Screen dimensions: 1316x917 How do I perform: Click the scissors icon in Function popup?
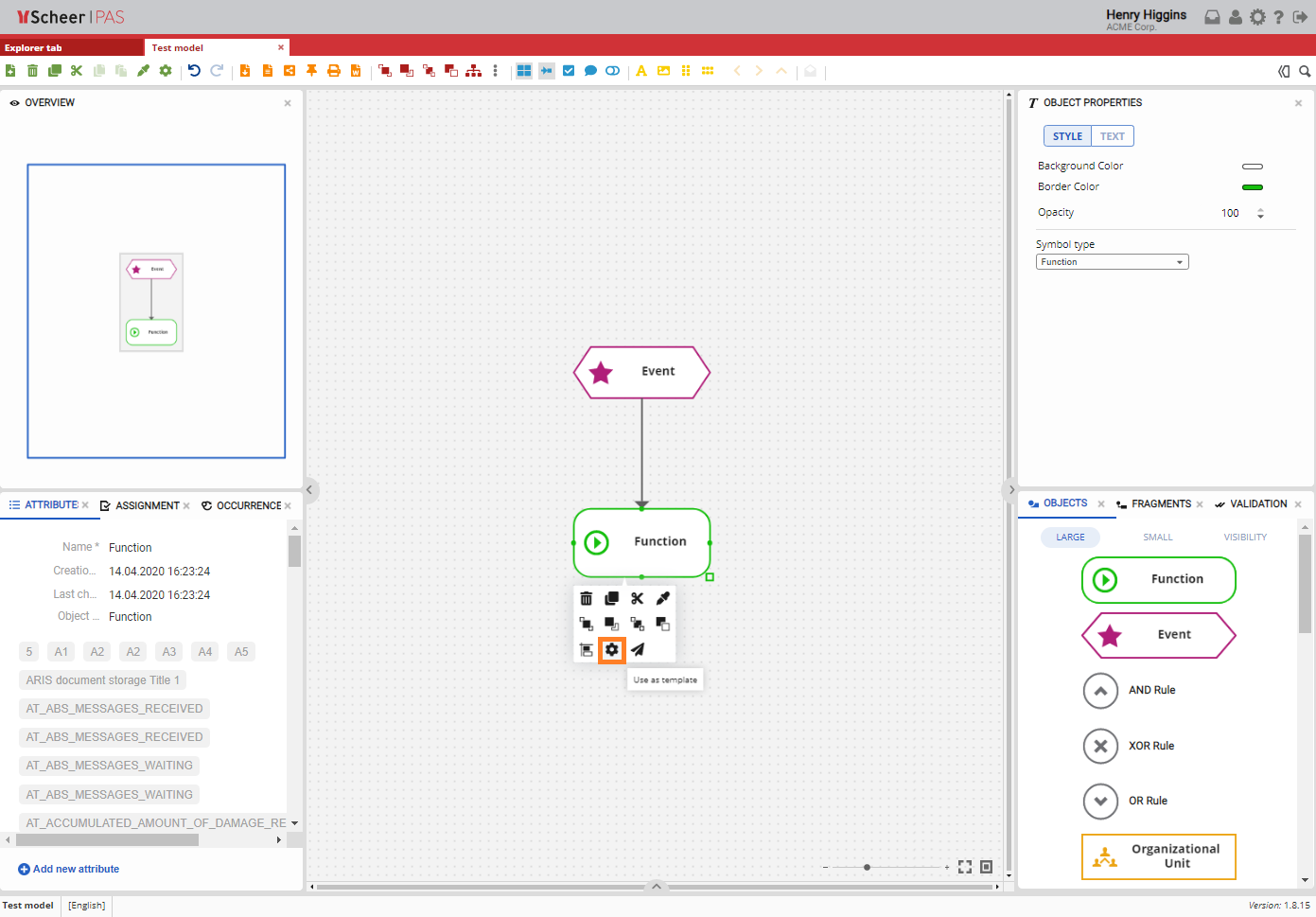tap(638, 598)
